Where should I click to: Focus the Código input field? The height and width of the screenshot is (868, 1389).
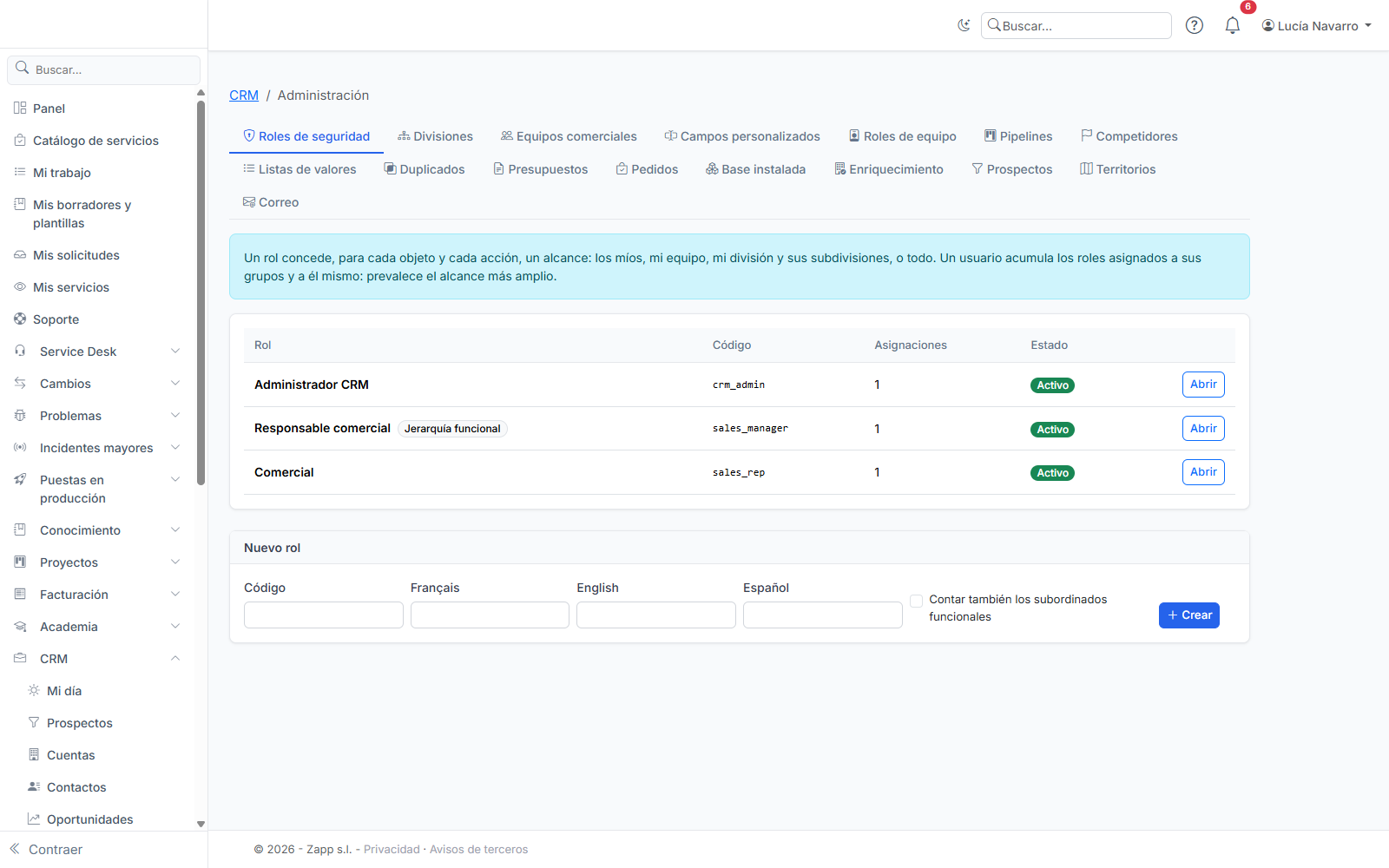pyautogui.click(x=324, y=615)
